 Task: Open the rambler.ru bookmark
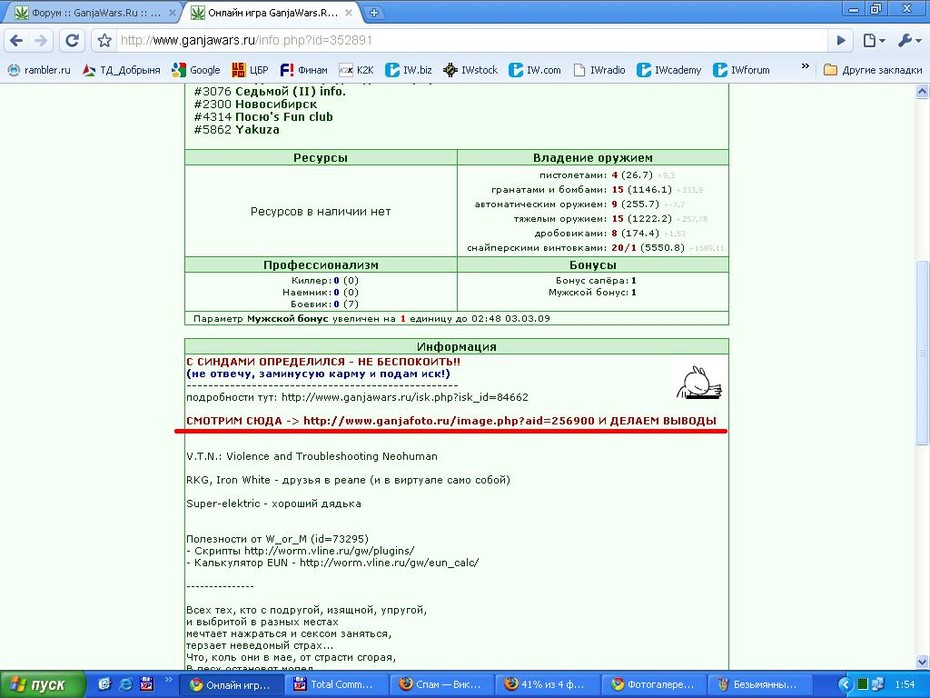(x=39, y=70)
